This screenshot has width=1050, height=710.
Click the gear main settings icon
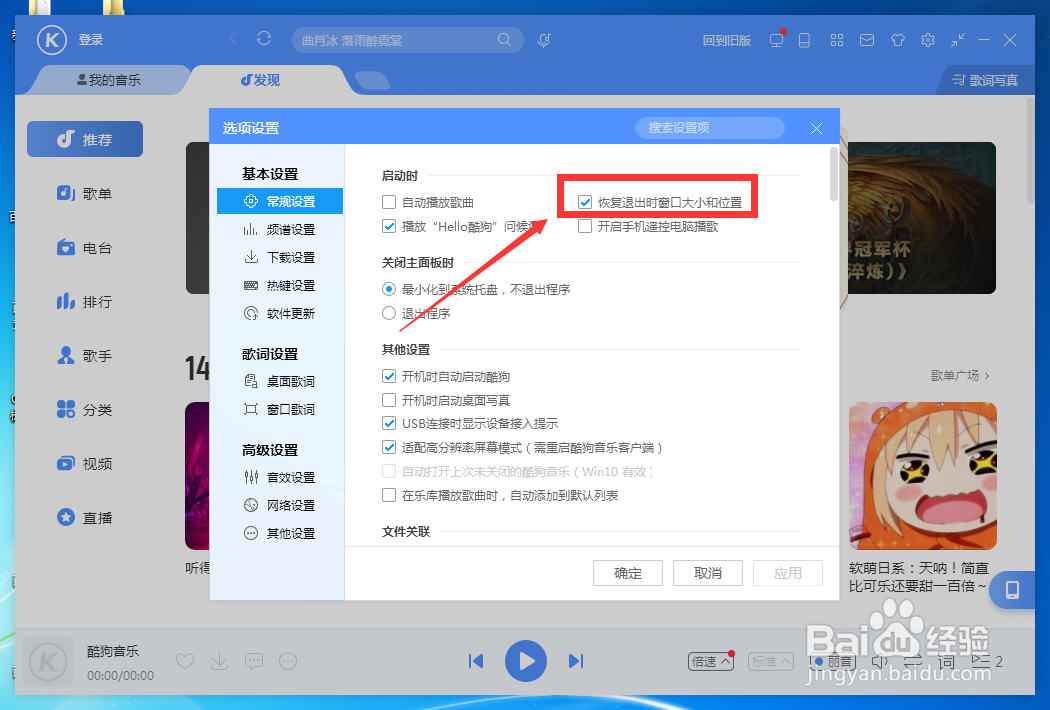click(927, 40)
